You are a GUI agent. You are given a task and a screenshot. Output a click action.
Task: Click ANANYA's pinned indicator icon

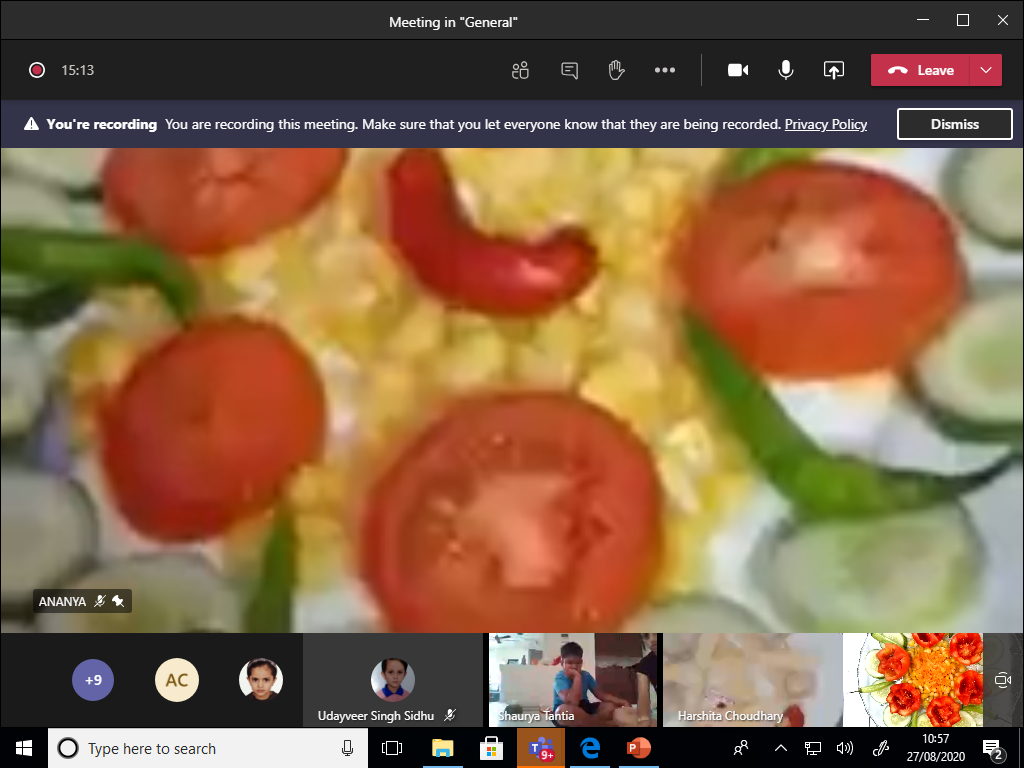coord(118,601)
